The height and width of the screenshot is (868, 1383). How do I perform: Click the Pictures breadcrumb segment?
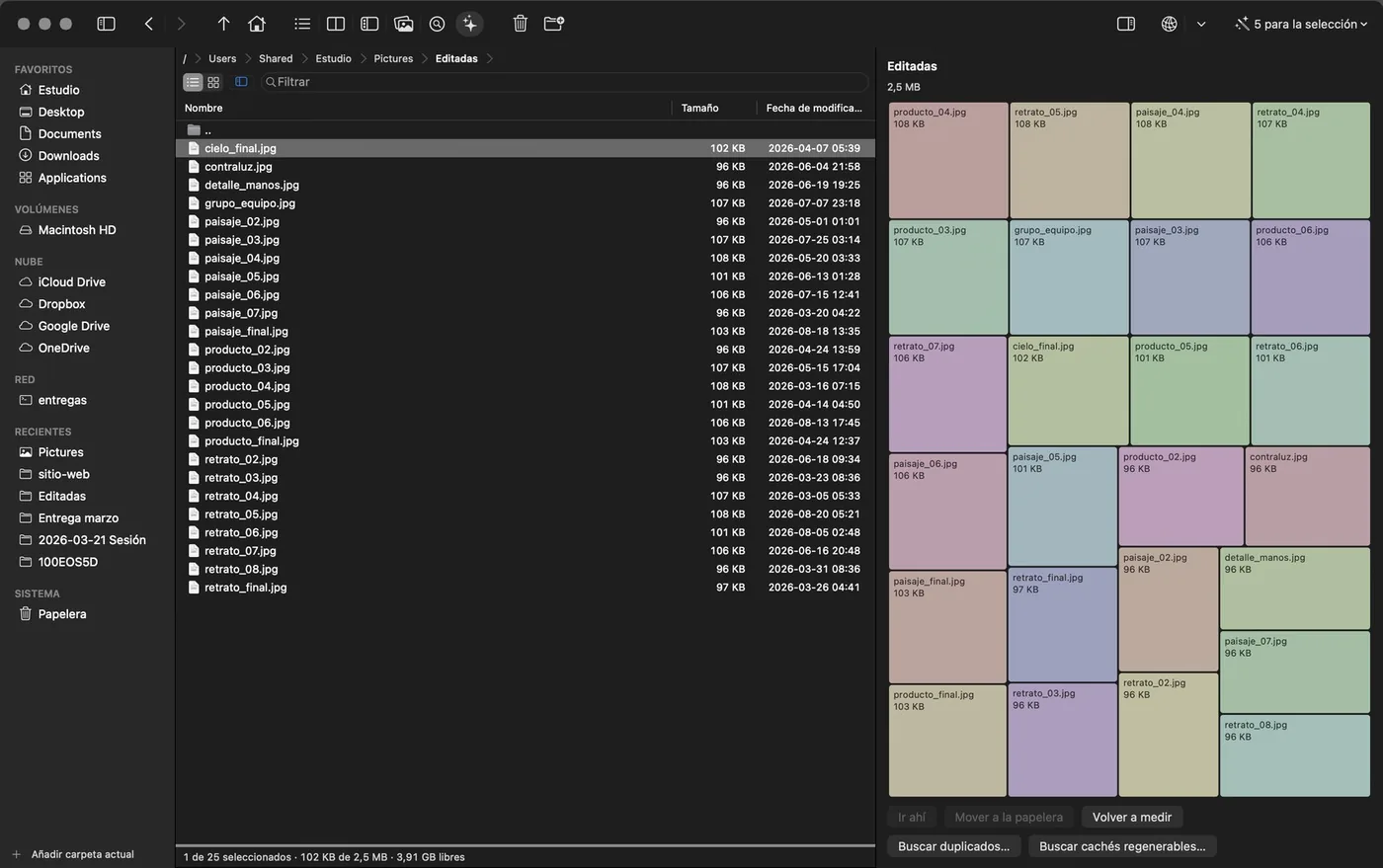tap(393, 58)
